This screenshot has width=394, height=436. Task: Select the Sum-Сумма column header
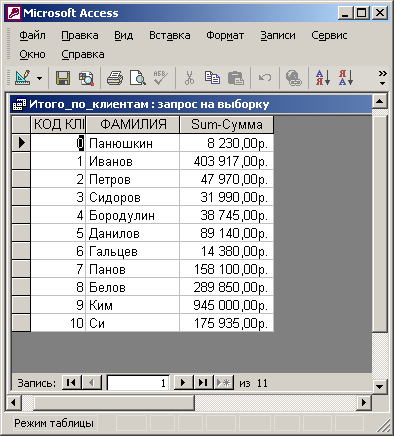pos(227,125)
